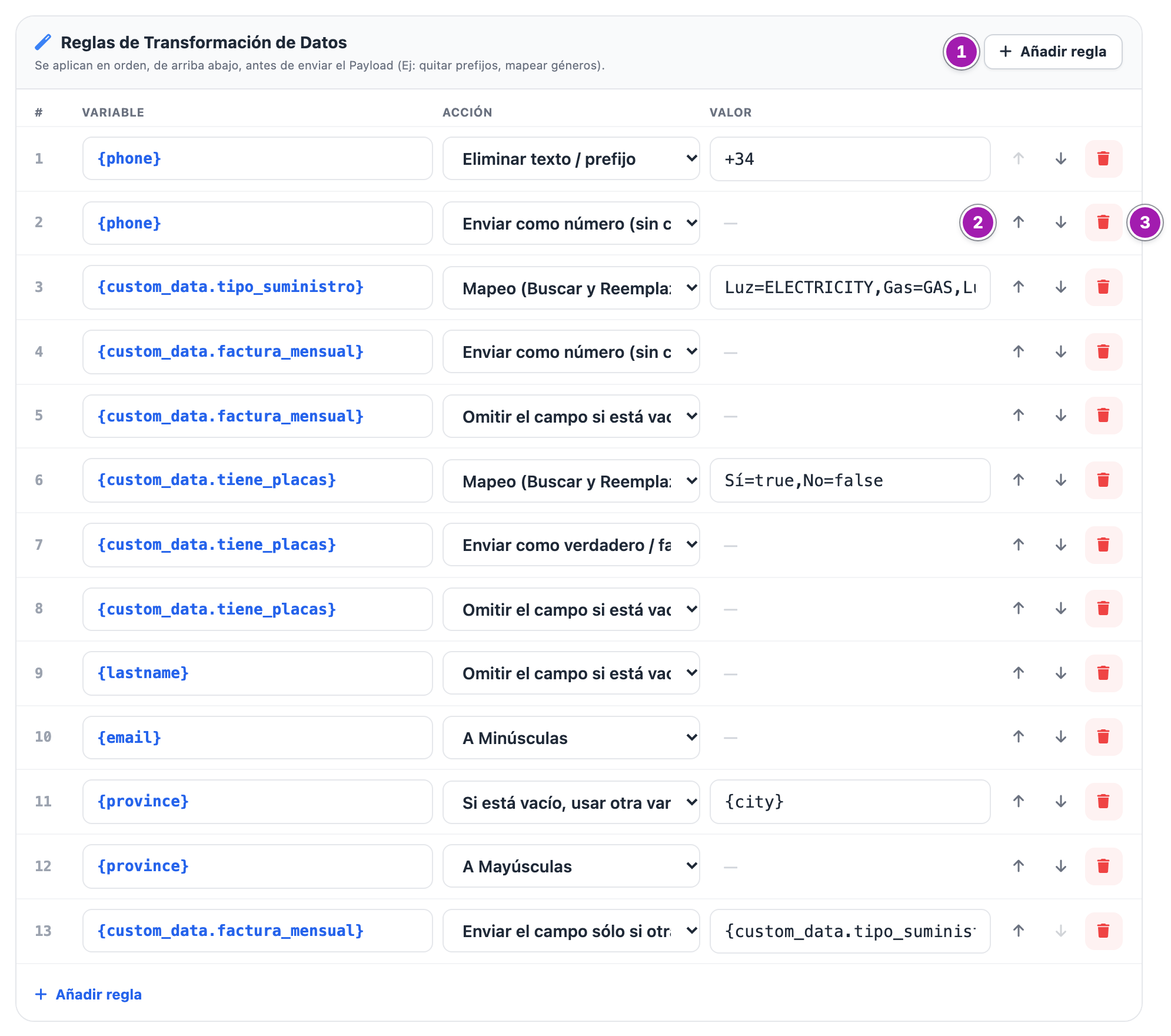Click the bottom 'Añadir regla' link
This screenshot has height=1036, width=1171.
[x=88, y=994]
